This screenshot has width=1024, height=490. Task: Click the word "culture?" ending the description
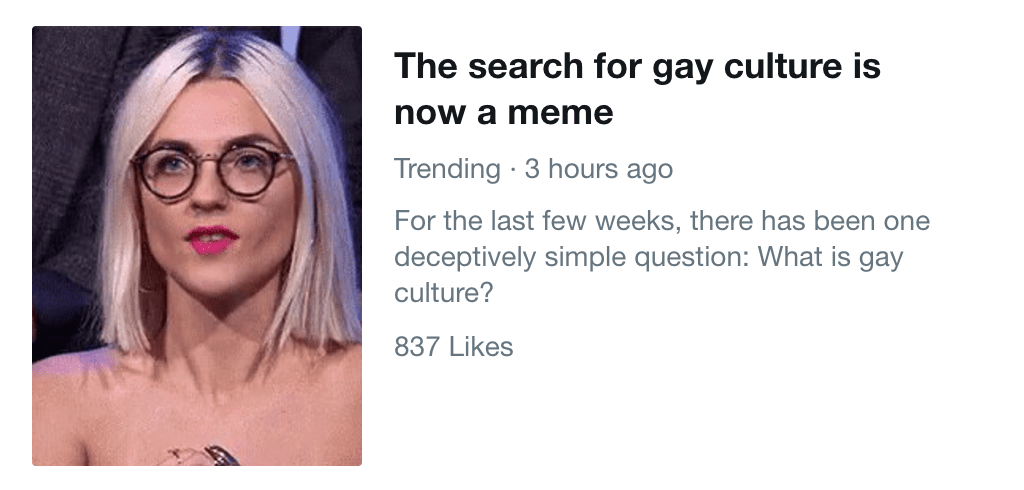tap(445, 294)
